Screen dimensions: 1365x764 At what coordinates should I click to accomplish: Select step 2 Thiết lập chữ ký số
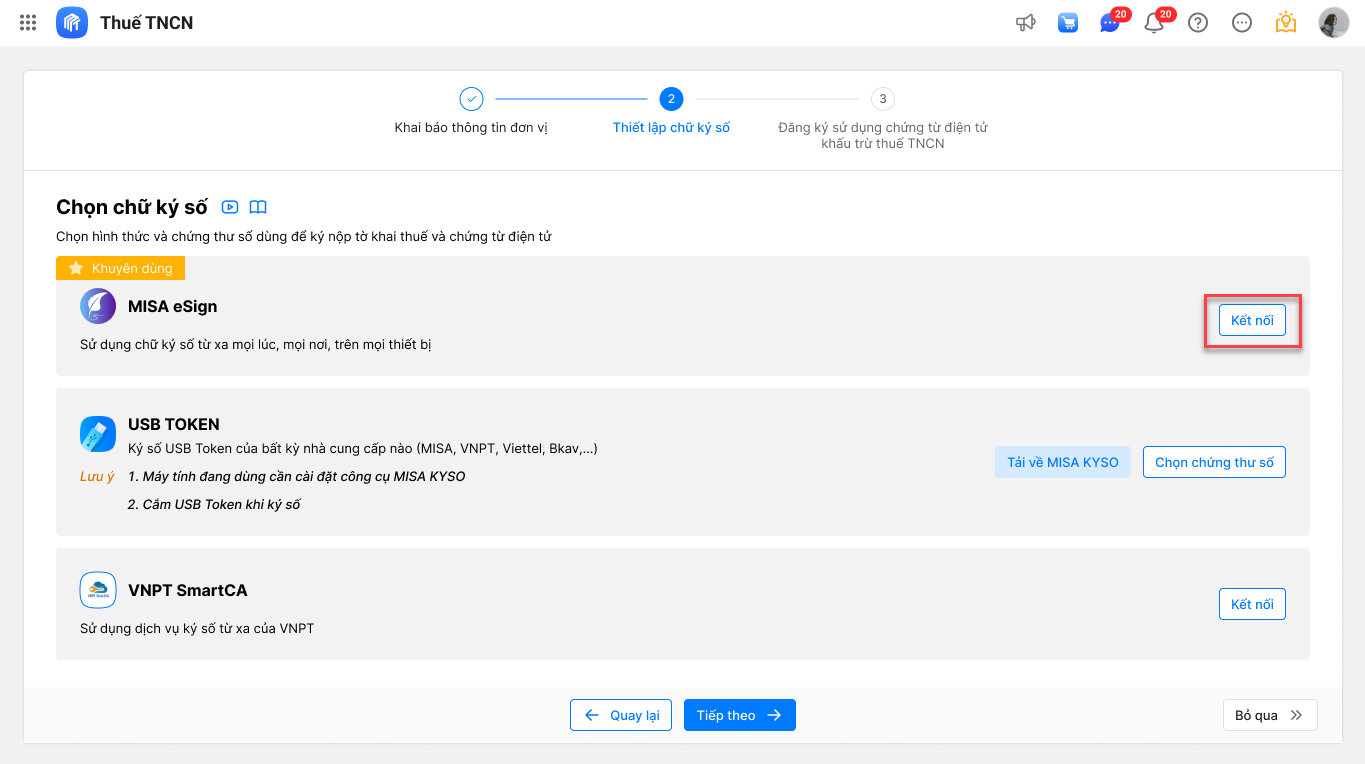tap(671, 99)
